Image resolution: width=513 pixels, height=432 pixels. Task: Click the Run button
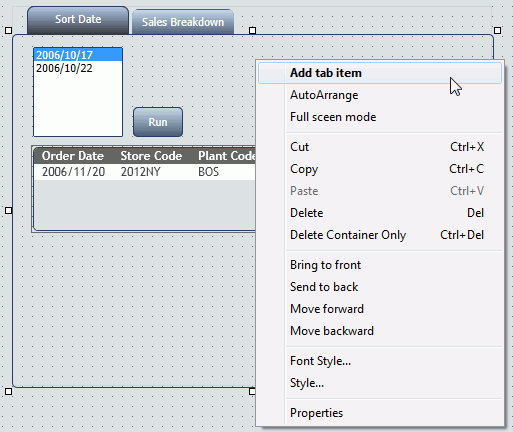point(158,122)
